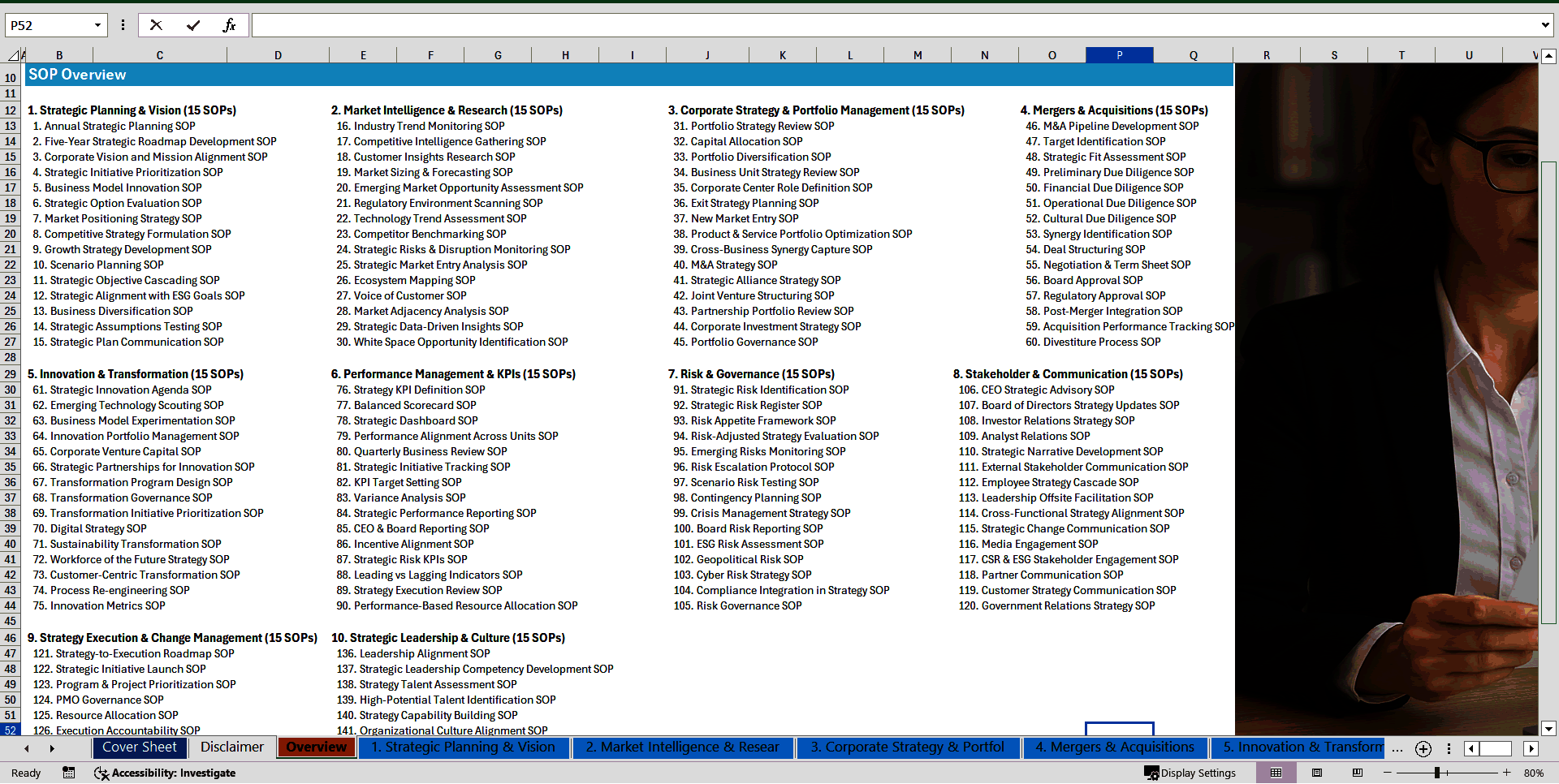Expand the formula bar
The height and width of the screenshot is (784, 1559).
1544,25
